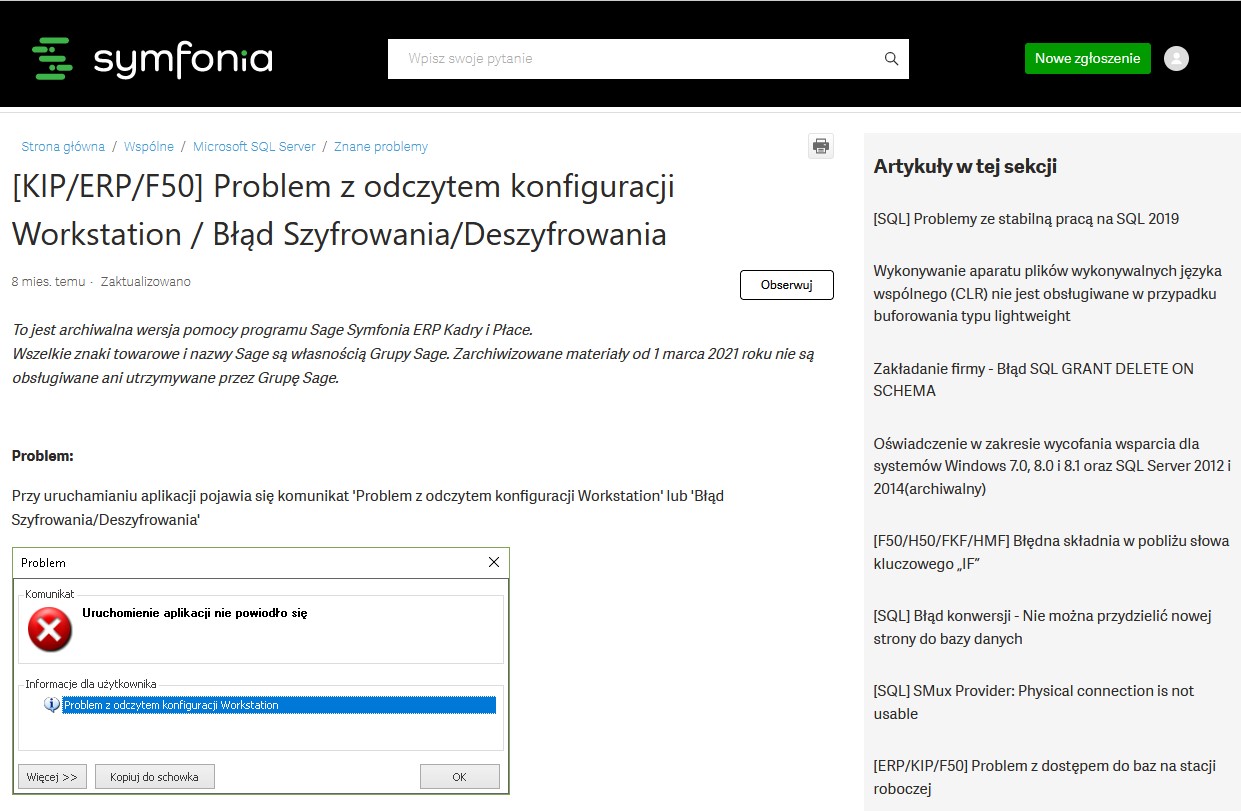Click 'Kopiuj do schowka' in dialog
1241x811 pixels.
[155, 777]
